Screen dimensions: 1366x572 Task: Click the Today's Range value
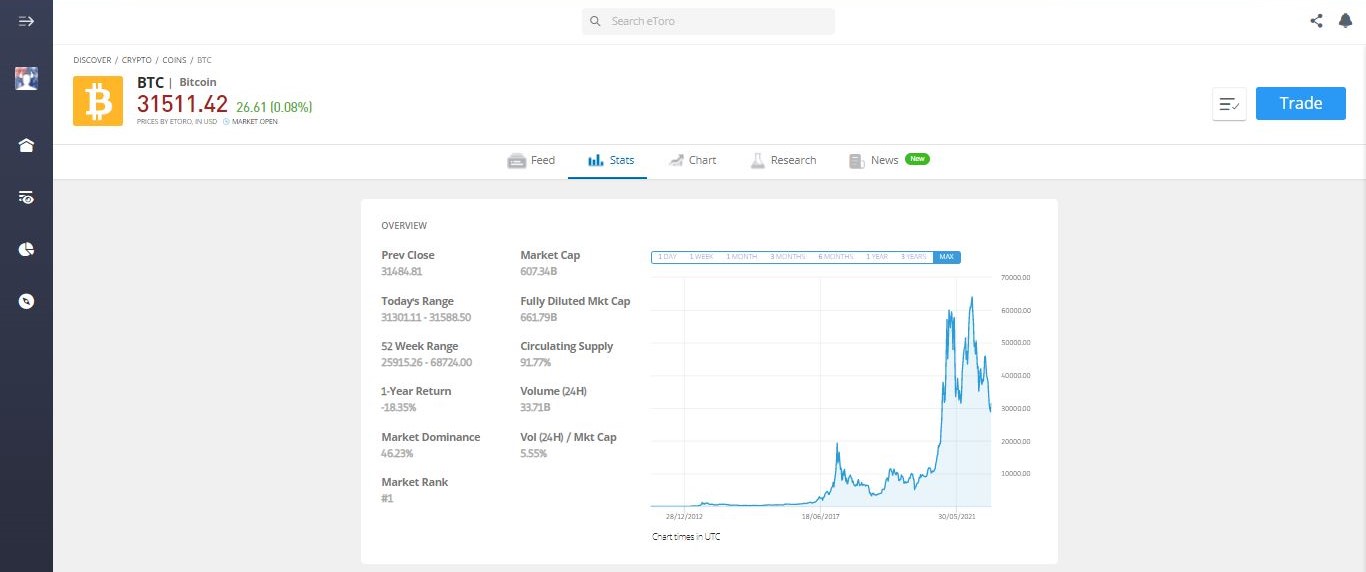426,317
